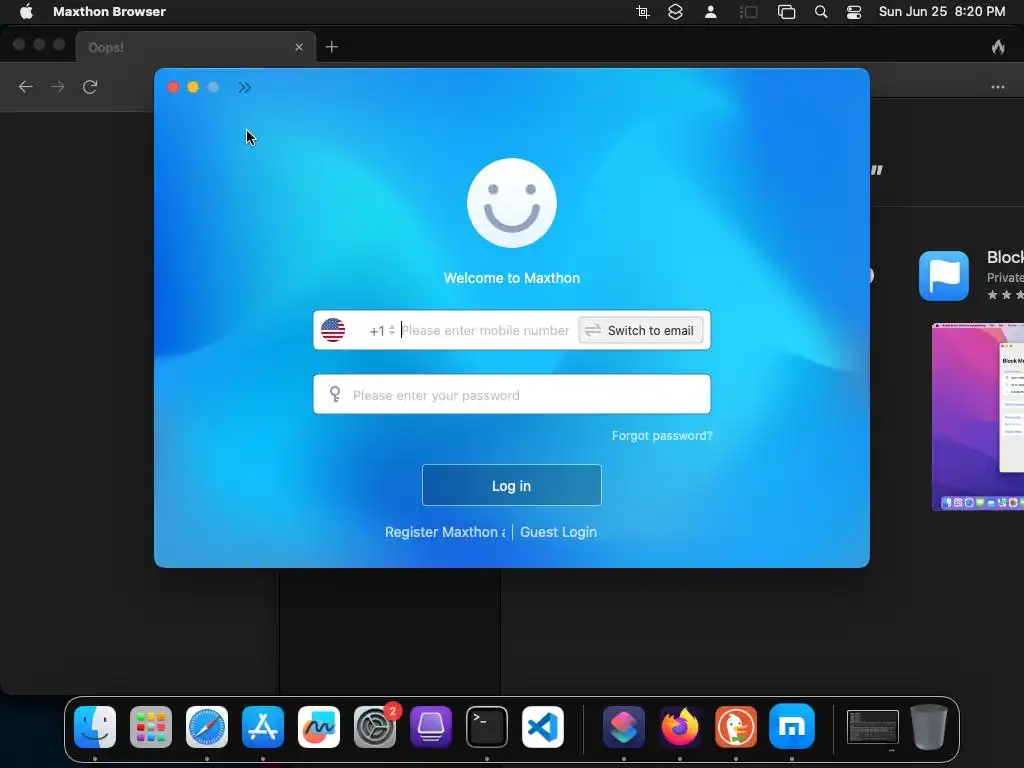Focus the password input field
This screenshot has height=768, width=1024.
coord(512,394)
